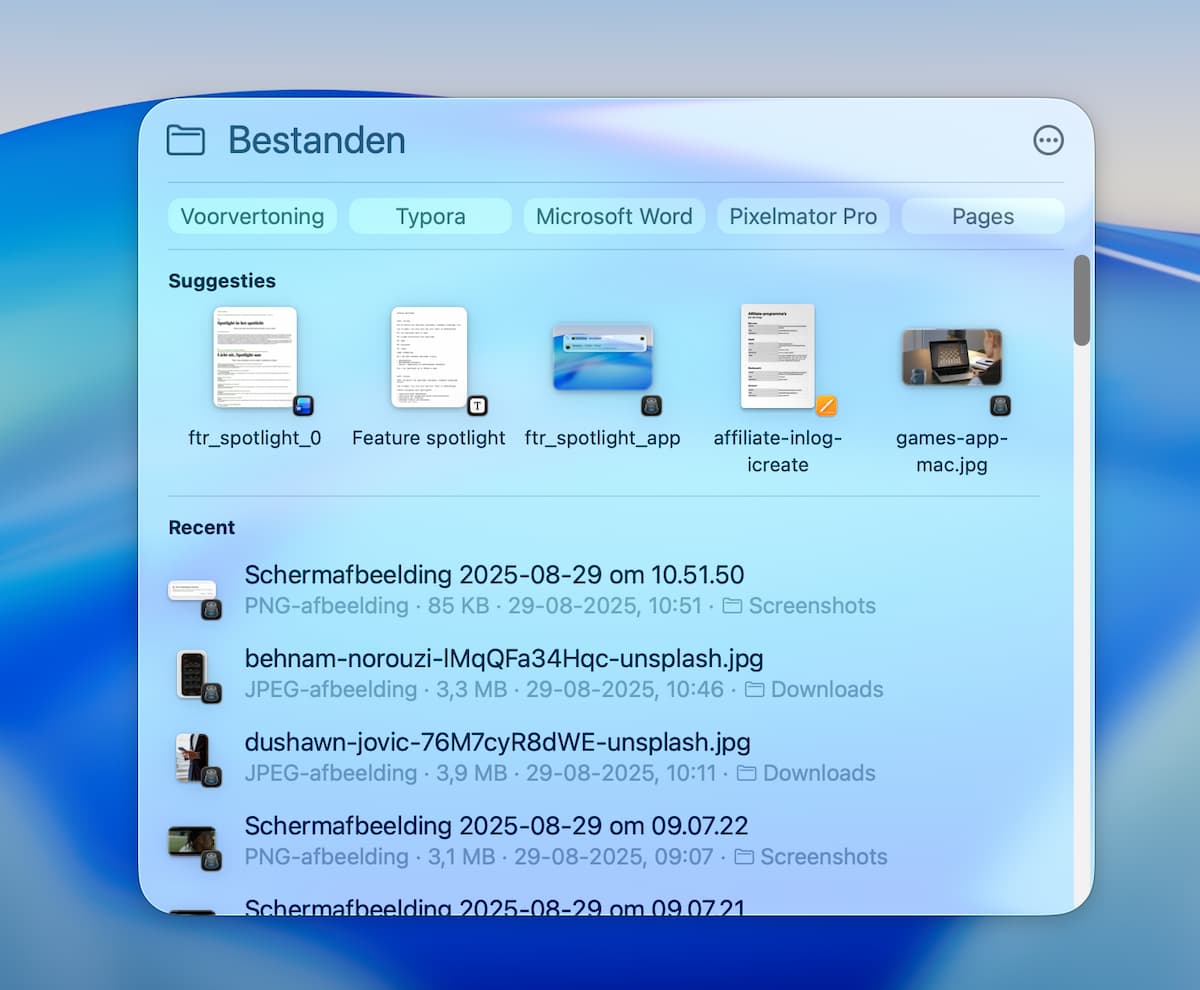Filter files by Pixelmator Pro
This screenshot has height=990, width=1200.
803,216
